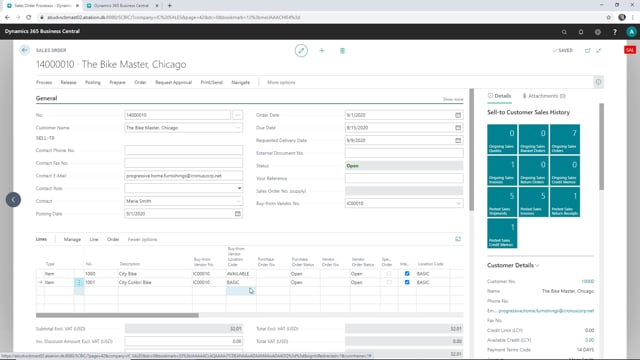This screenshot has width=640, height=360.
Task: Open the Customer Name lookup dropdown
Action: pos(238,128)
